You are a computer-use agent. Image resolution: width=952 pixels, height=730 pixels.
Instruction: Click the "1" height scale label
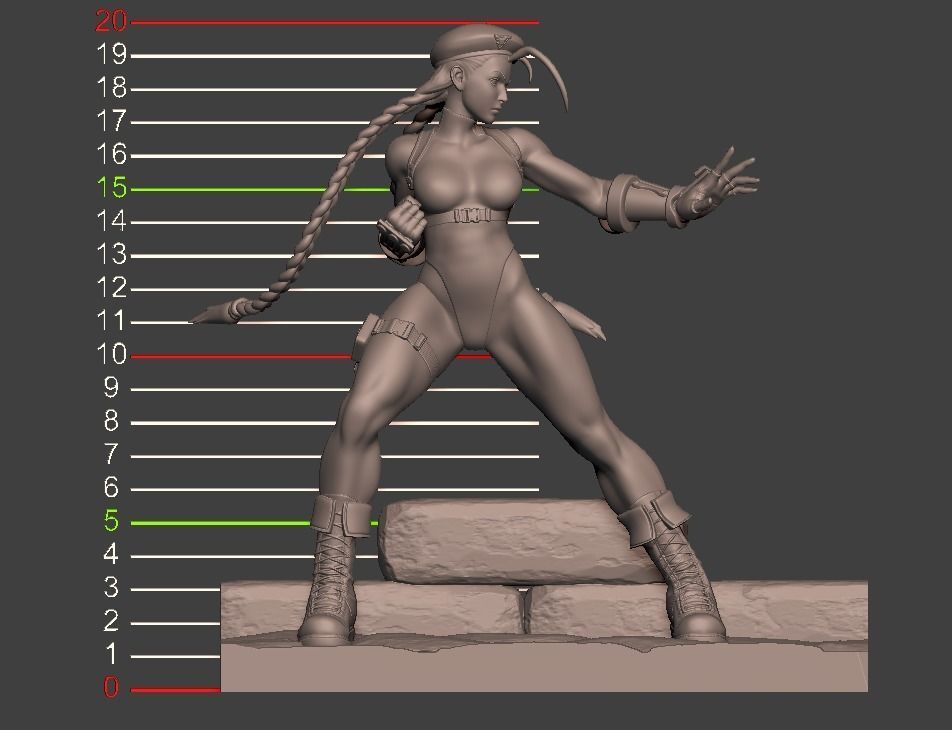click(110, 655)
